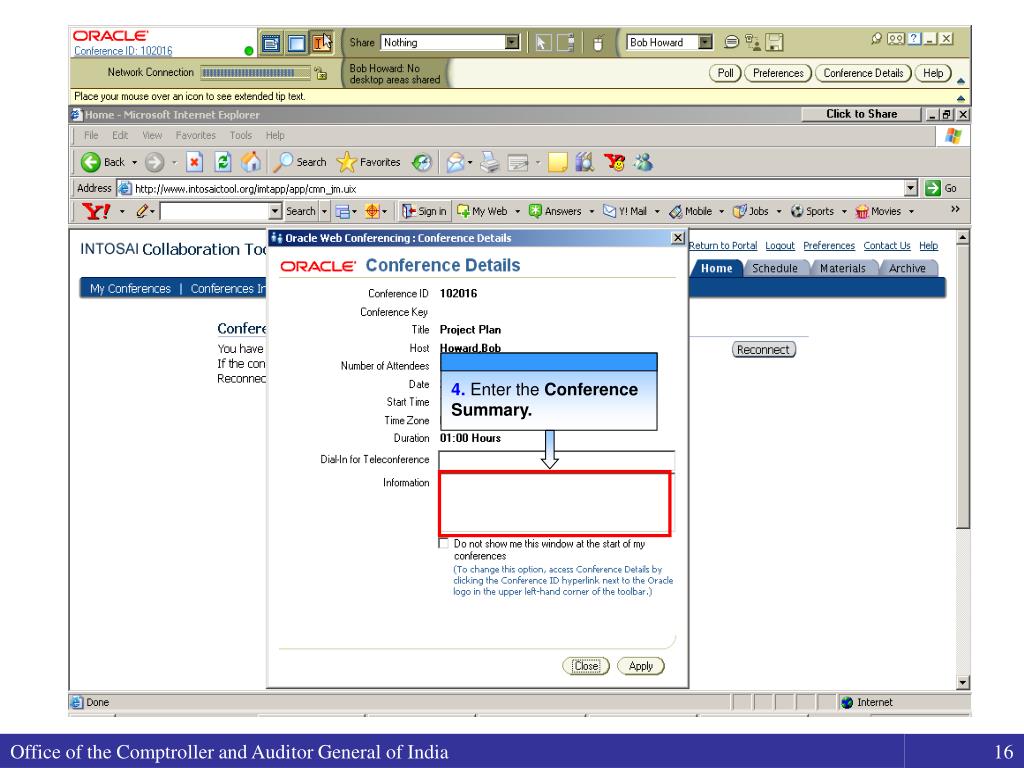Click the browser Forward arrow

pos(154,162)
